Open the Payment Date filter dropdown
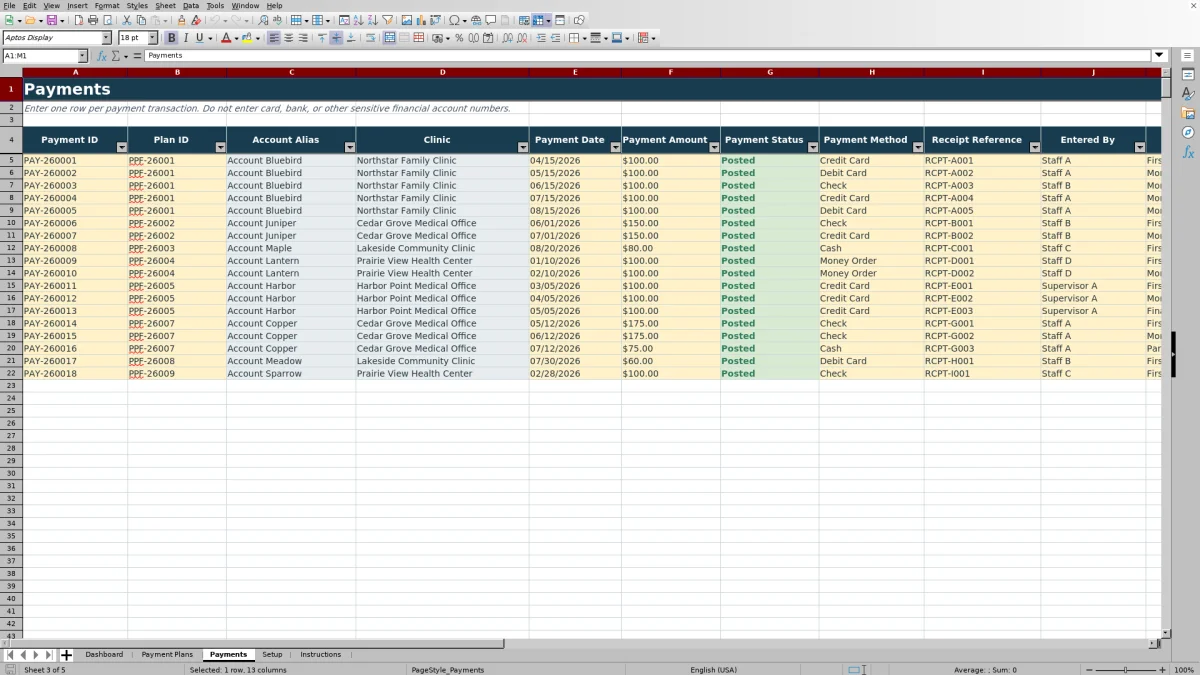The image size is (1200, 675). pos(615,147)
